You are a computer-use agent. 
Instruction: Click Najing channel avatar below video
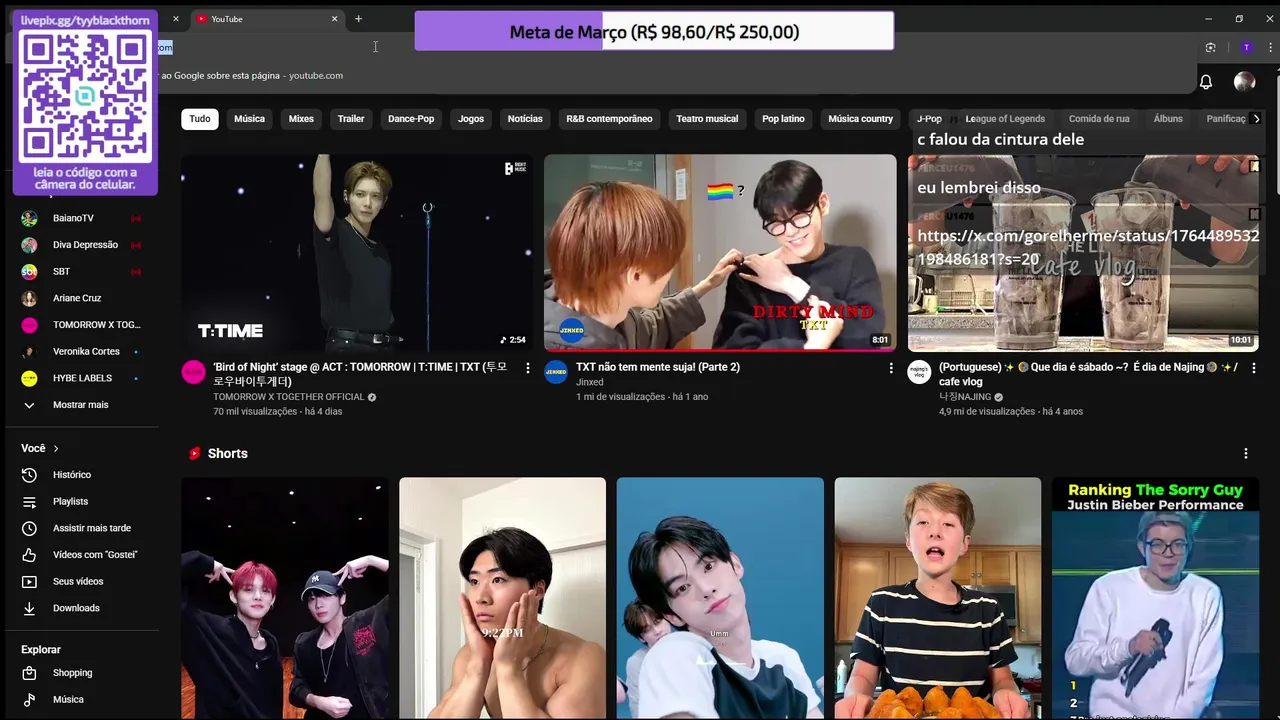click(x=919, y=373)
